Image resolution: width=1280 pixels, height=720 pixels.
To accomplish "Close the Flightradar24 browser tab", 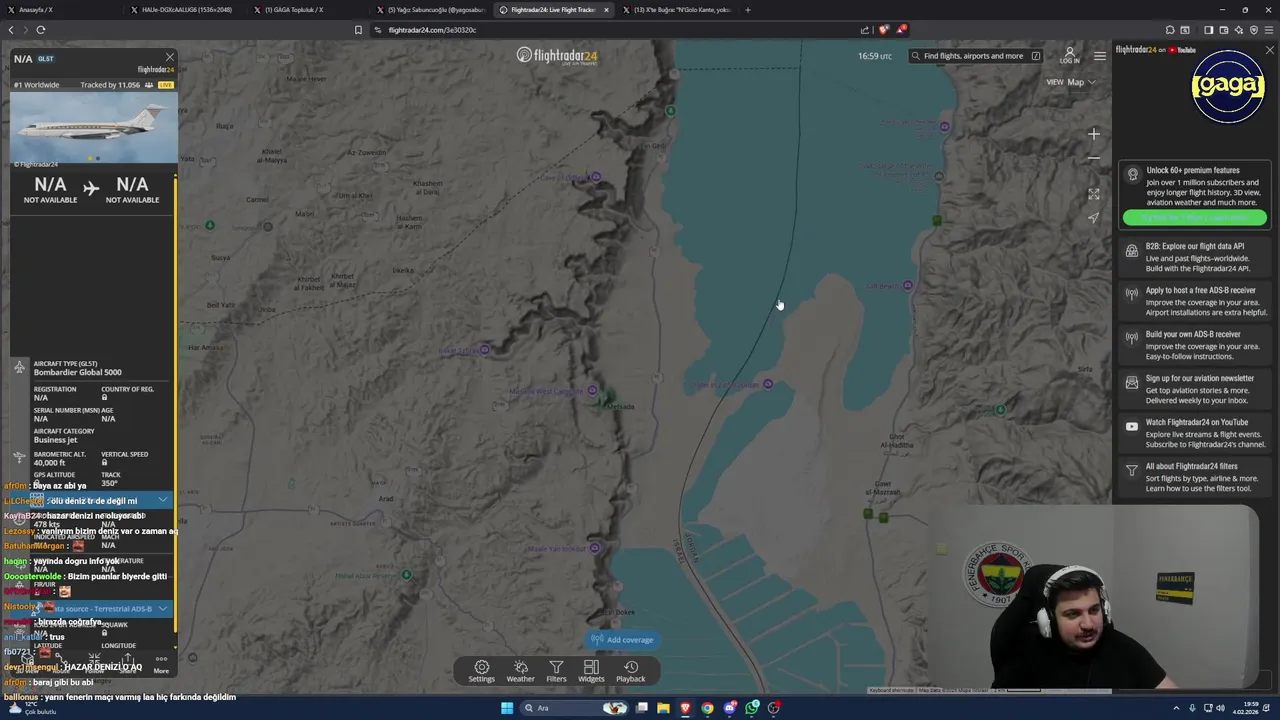I will click(x=606, y=10).
